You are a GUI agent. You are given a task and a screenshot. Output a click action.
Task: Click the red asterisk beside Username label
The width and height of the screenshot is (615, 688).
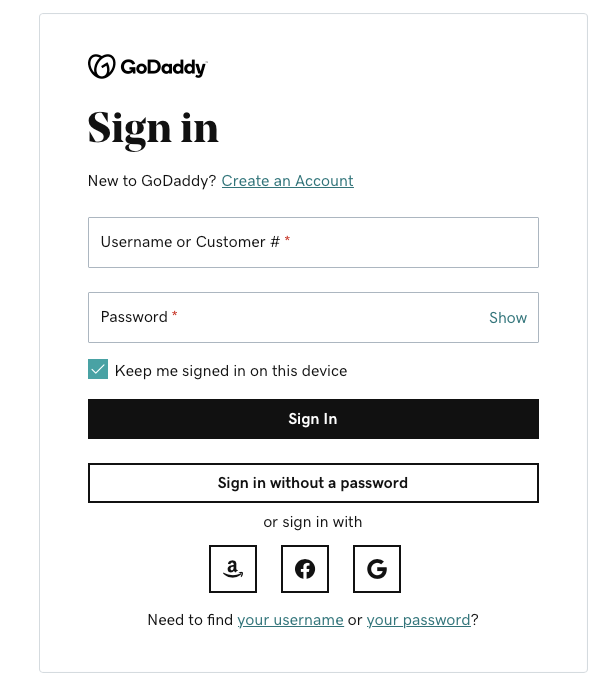287,239
